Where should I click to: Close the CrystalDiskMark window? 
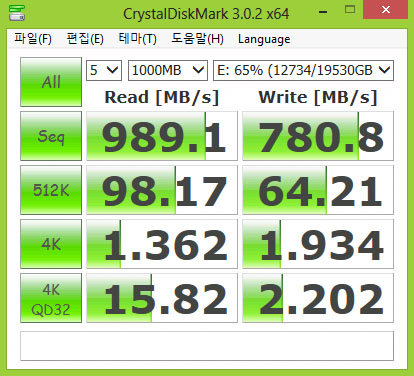386,10
